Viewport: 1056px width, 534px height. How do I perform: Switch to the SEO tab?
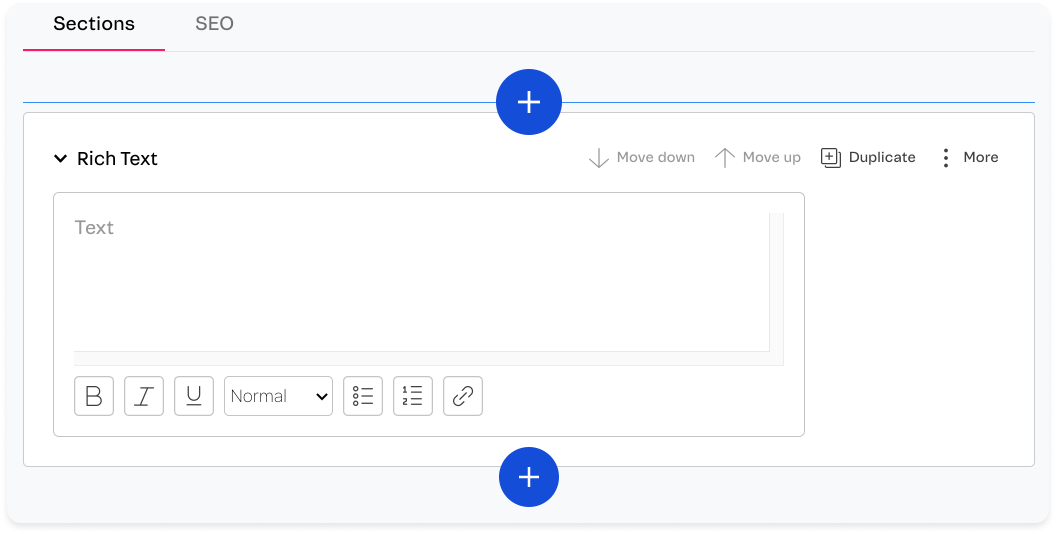coord(214,24)
